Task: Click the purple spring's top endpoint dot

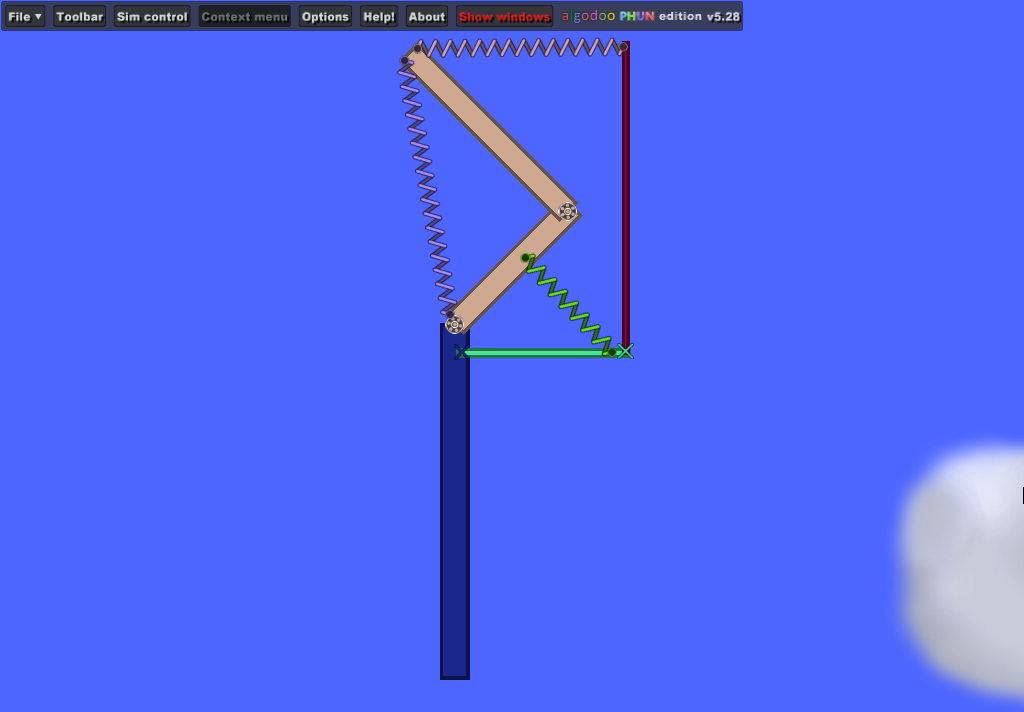Action: coord(404,61)
